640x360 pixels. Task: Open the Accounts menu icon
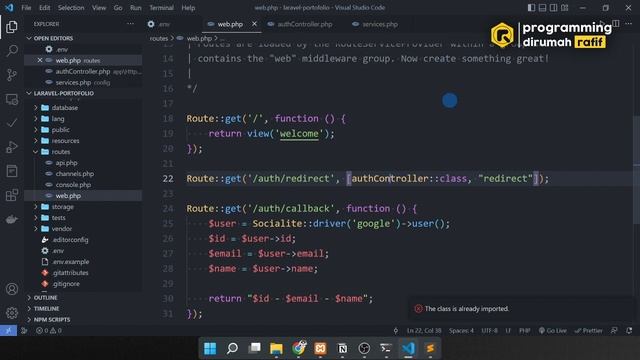tap(12, 289)
